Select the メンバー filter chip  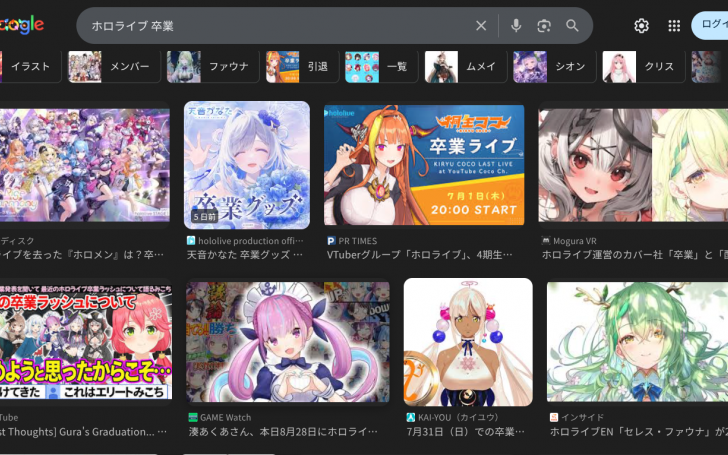(109, 67)
